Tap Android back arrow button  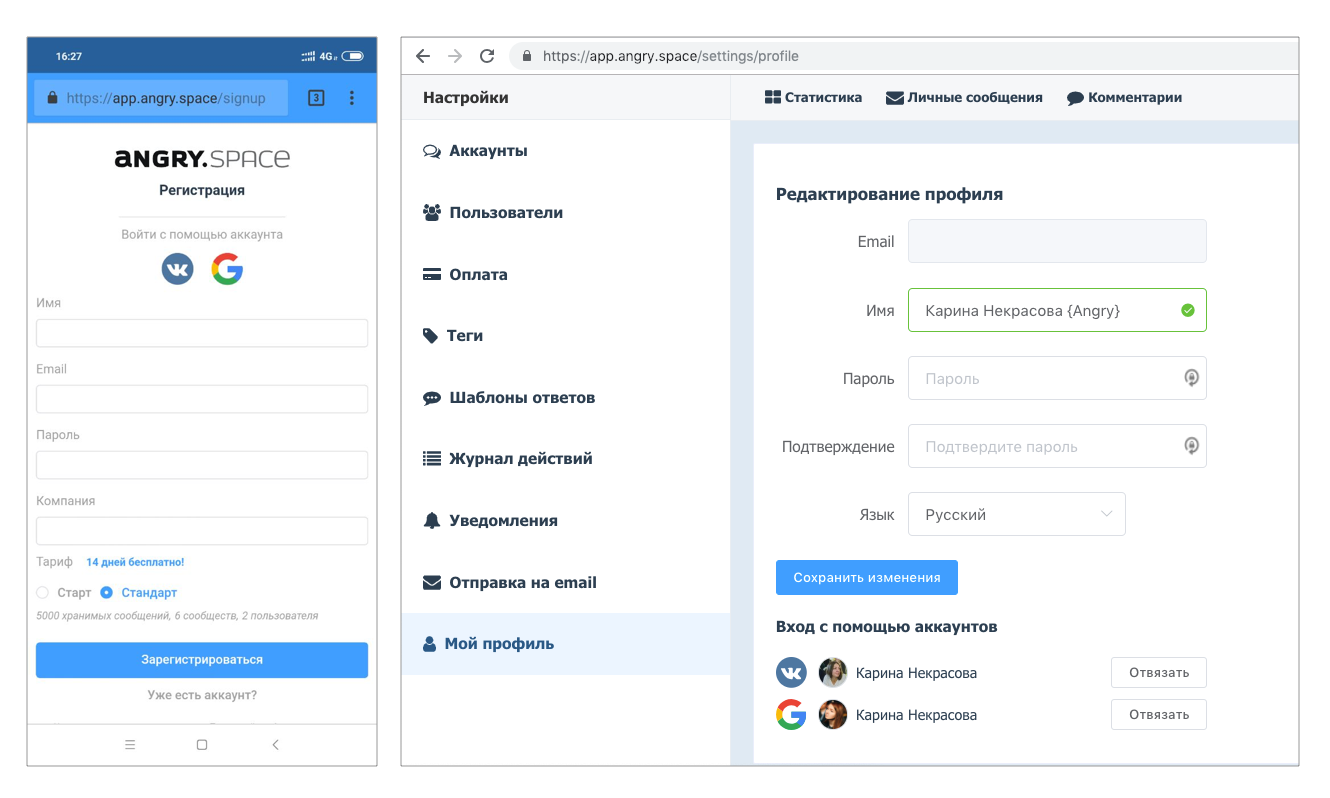point(275,744)
